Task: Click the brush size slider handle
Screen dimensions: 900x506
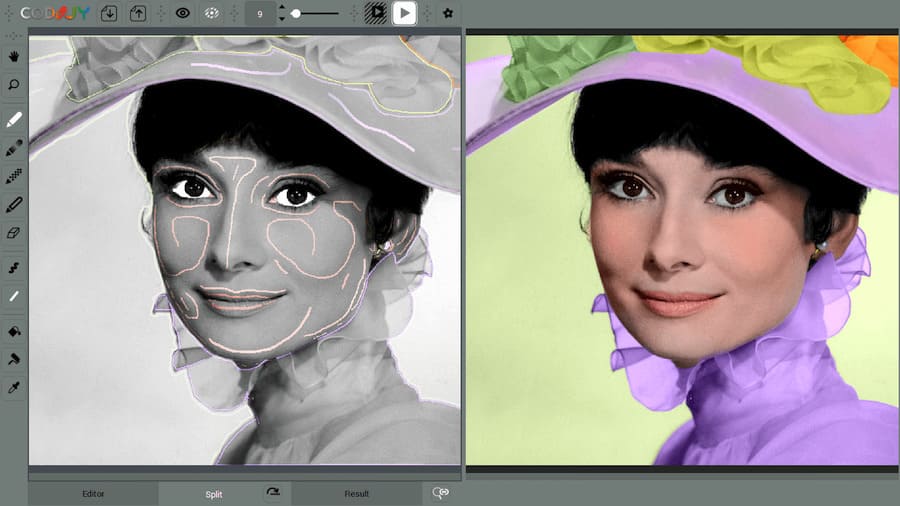Action: pos(296,13)
